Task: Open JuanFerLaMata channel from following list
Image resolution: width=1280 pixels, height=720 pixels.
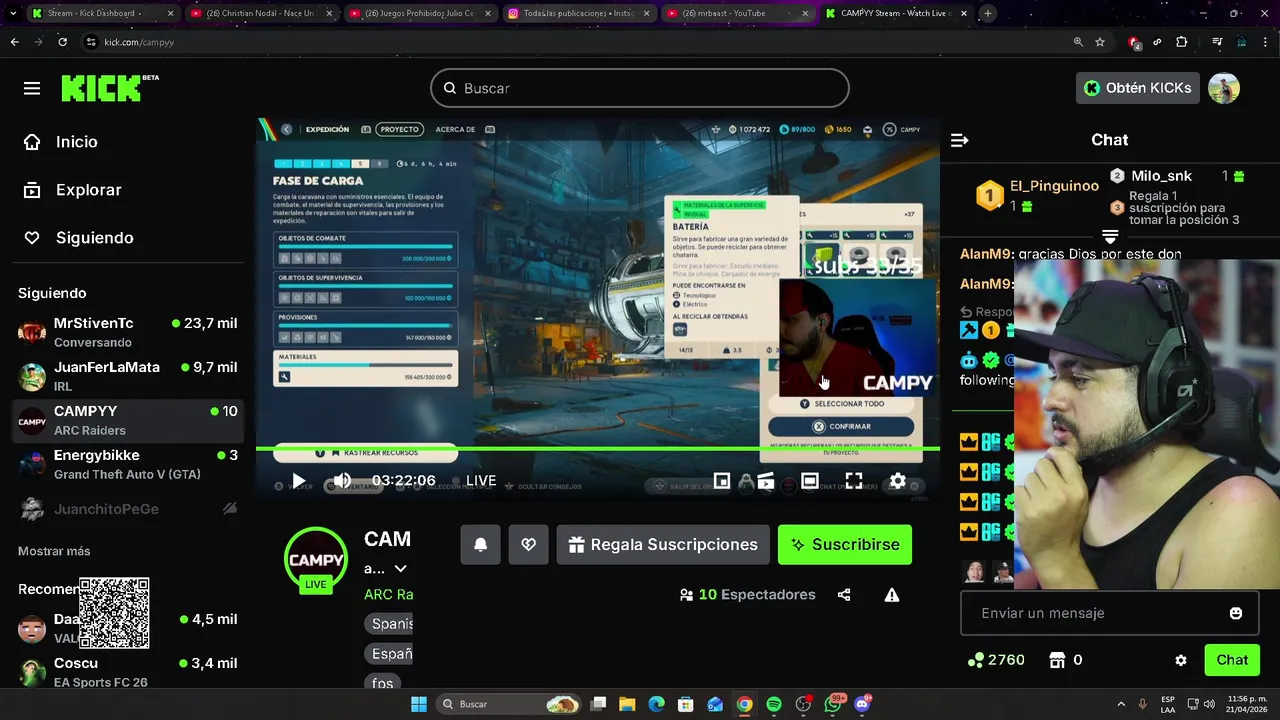Action: point(127,376)
